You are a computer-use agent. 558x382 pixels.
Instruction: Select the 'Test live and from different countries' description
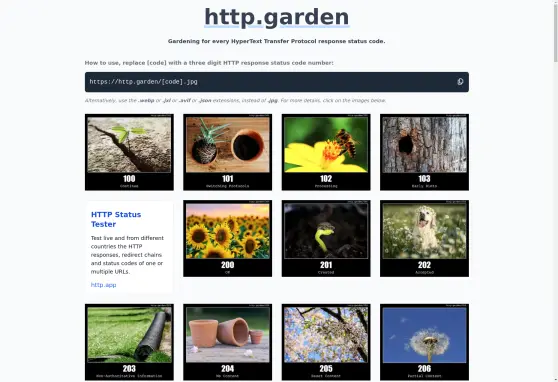[127, 255]
